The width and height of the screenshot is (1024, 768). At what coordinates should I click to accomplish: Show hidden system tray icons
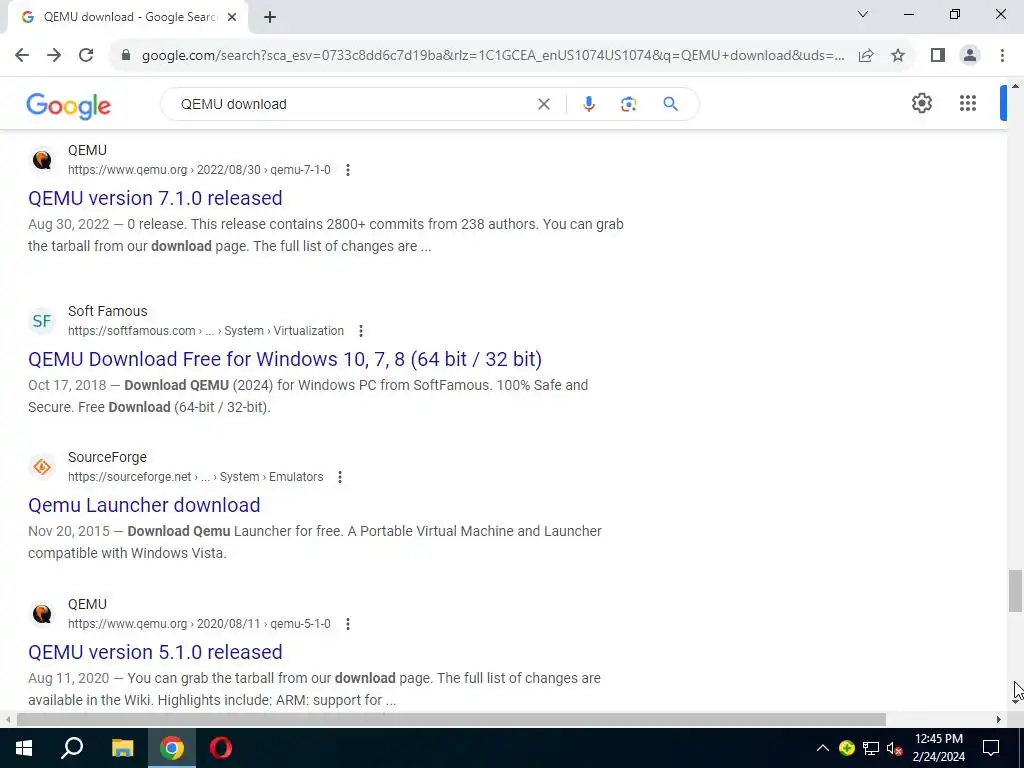(823, 748)
